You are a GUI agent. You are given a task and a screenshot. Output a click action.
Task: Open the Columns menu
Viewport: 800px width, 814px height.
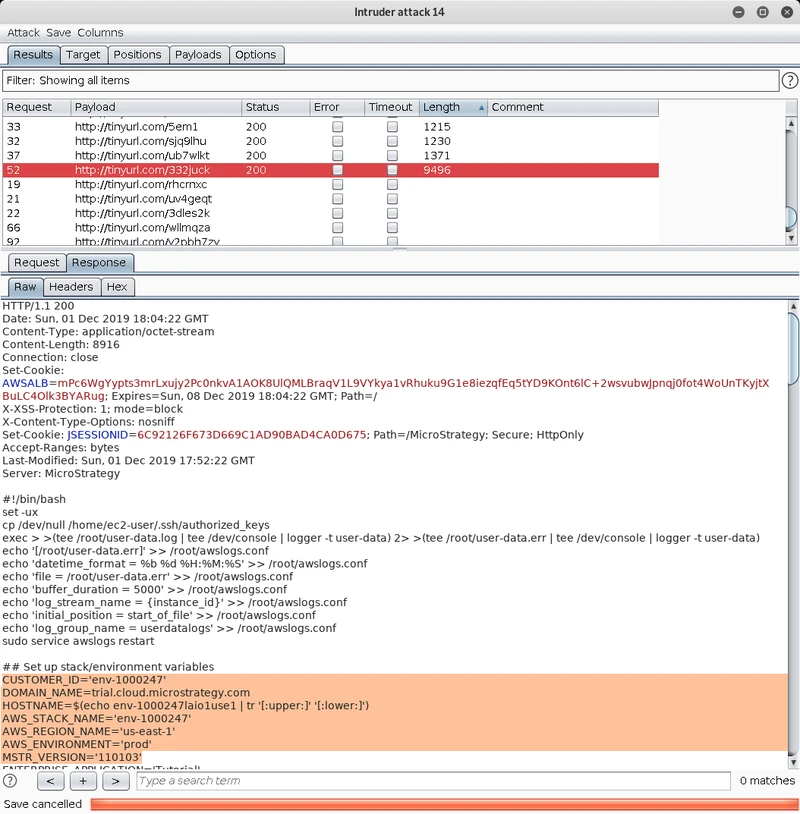click(x=100, y=33)
